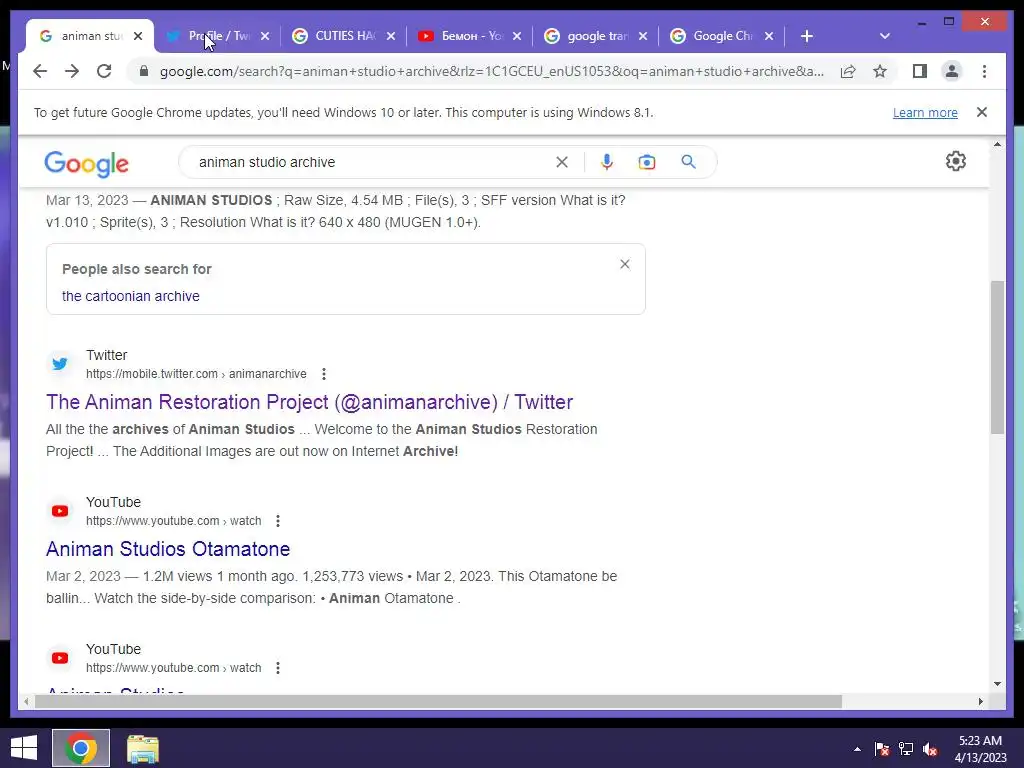This screenshot has height=768, width=1024.
Task: Show hidden system tray icons
Action: point(857,749)
